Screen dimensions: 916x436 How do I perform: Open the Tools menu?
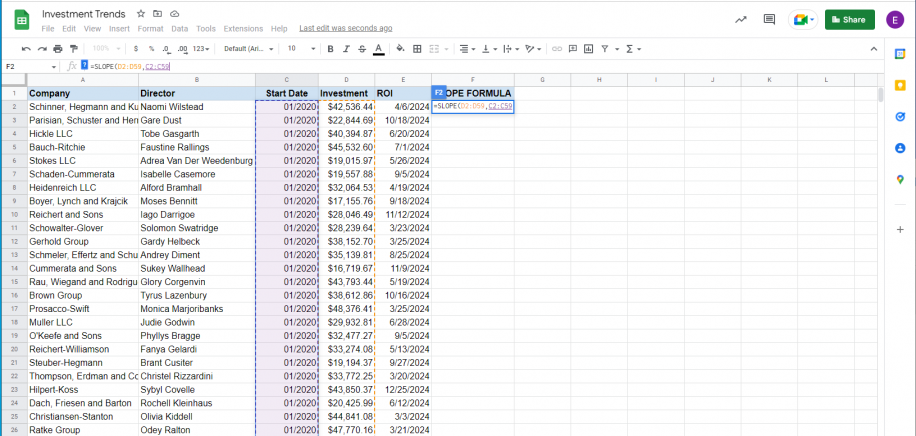206,28
